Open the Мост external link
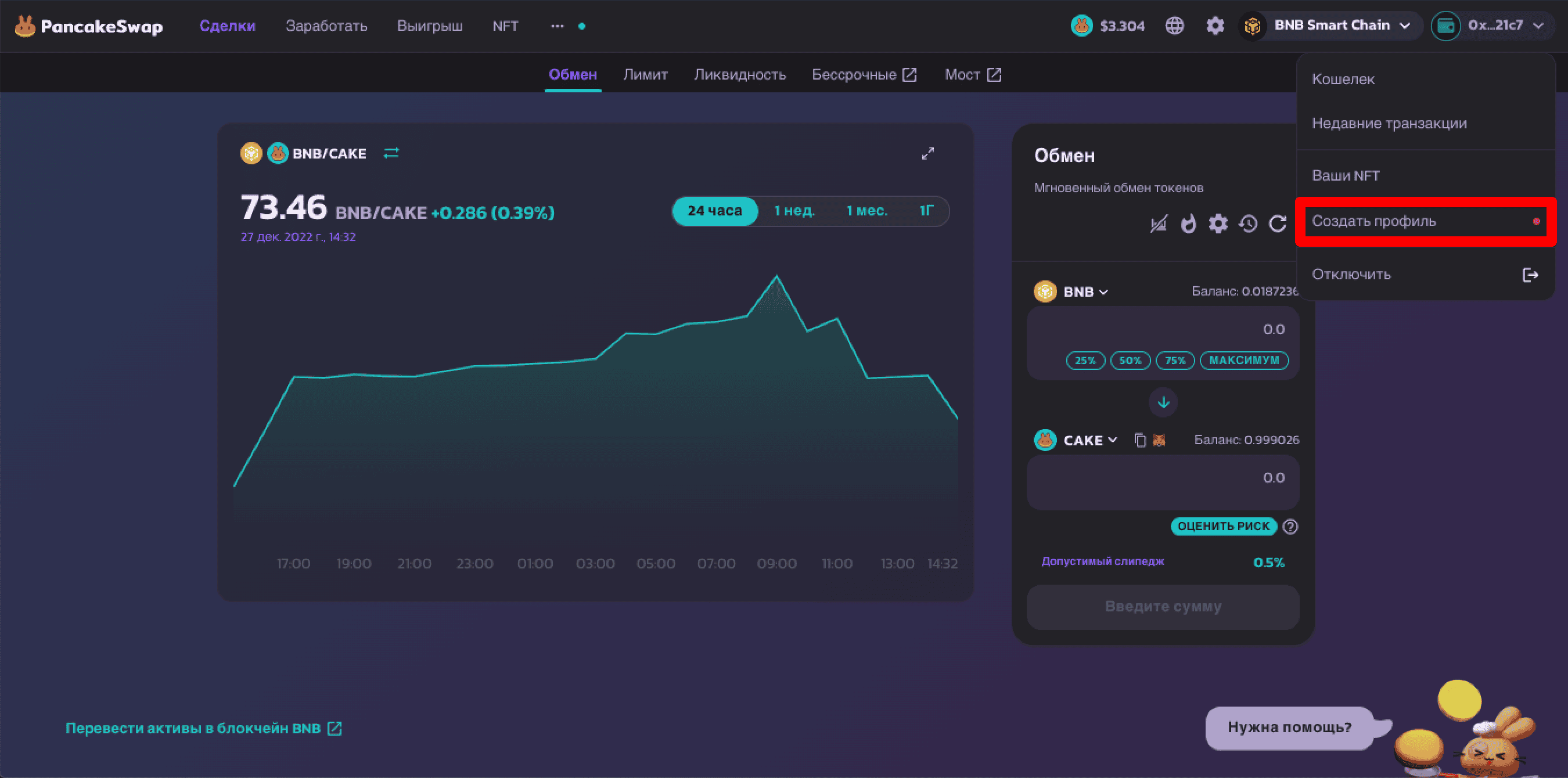Screen dimensions: 1568x778 point(973,75)
